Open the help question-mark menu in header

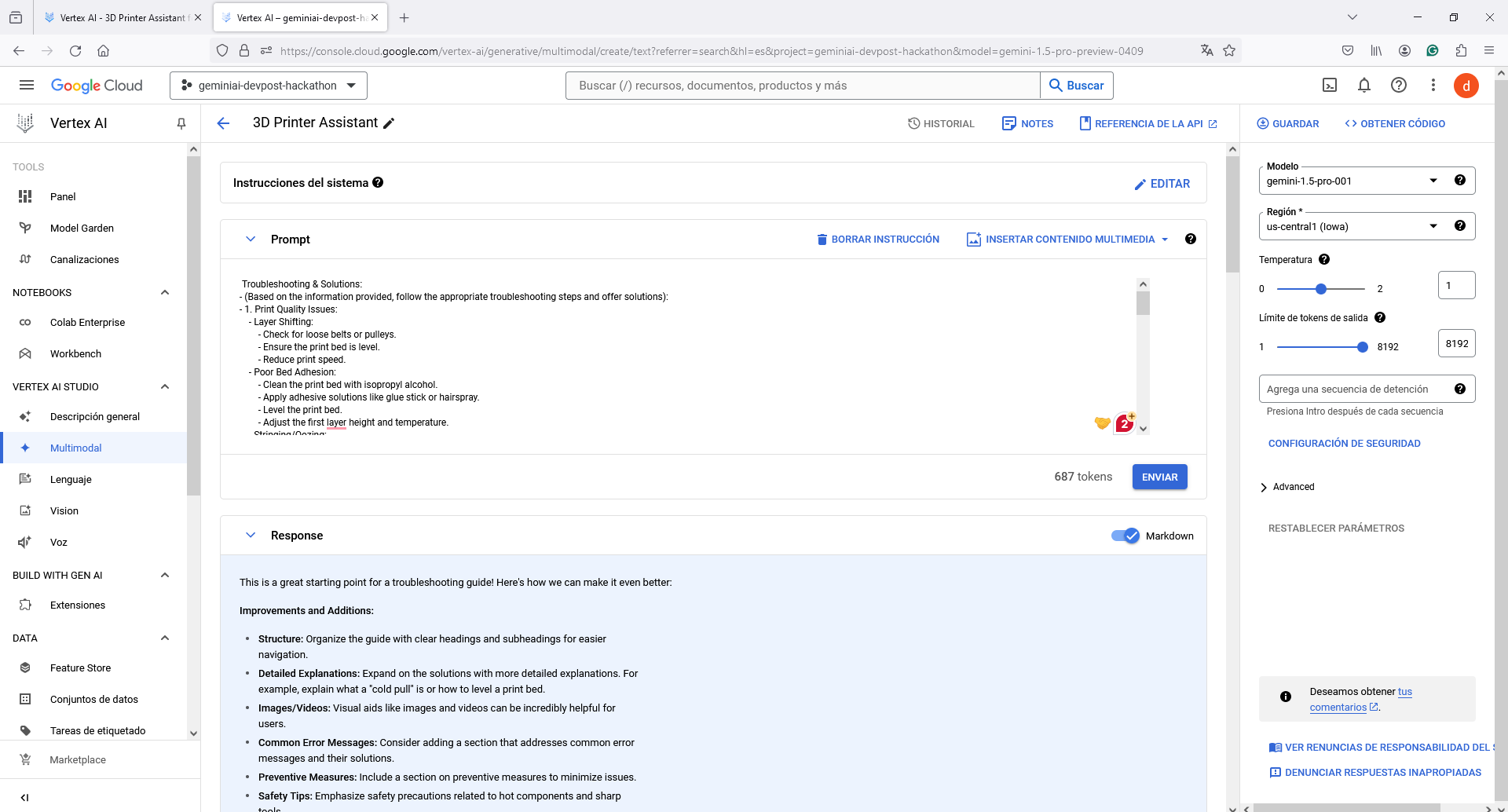[1399, 85]
